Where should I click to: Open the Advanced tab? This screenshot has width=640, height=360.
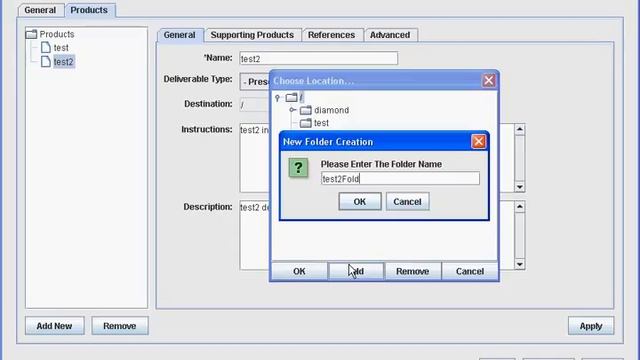390,35
